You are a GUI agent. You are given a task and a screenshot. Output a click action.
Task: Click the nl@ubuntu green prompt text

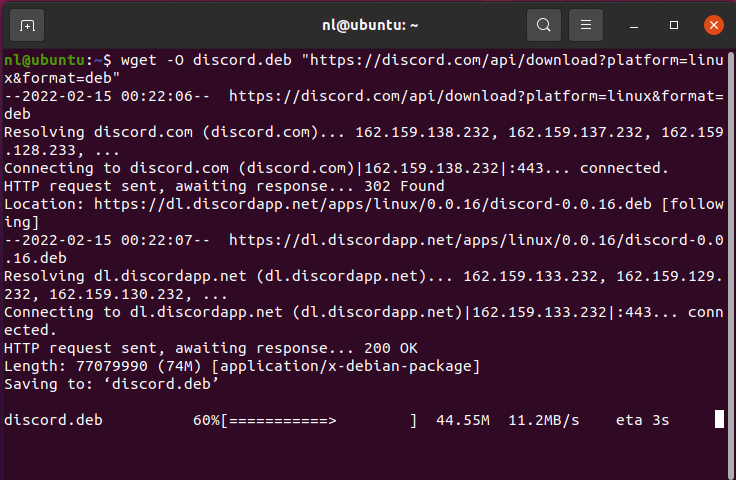coord(45,60)
